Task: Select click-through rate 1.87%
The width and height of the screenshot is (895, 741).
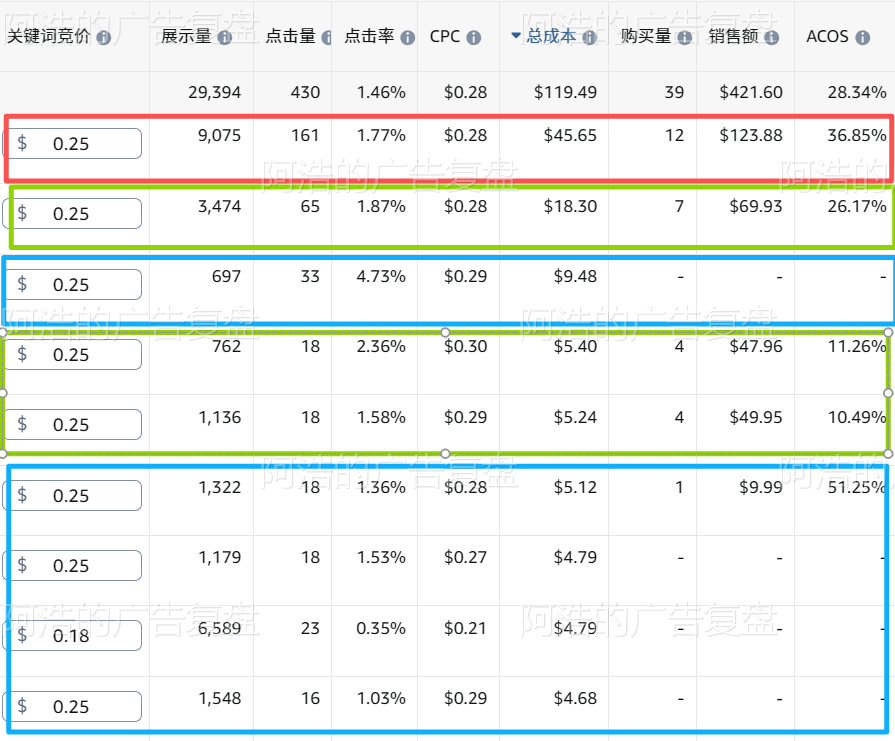Action: click(381, 207)
